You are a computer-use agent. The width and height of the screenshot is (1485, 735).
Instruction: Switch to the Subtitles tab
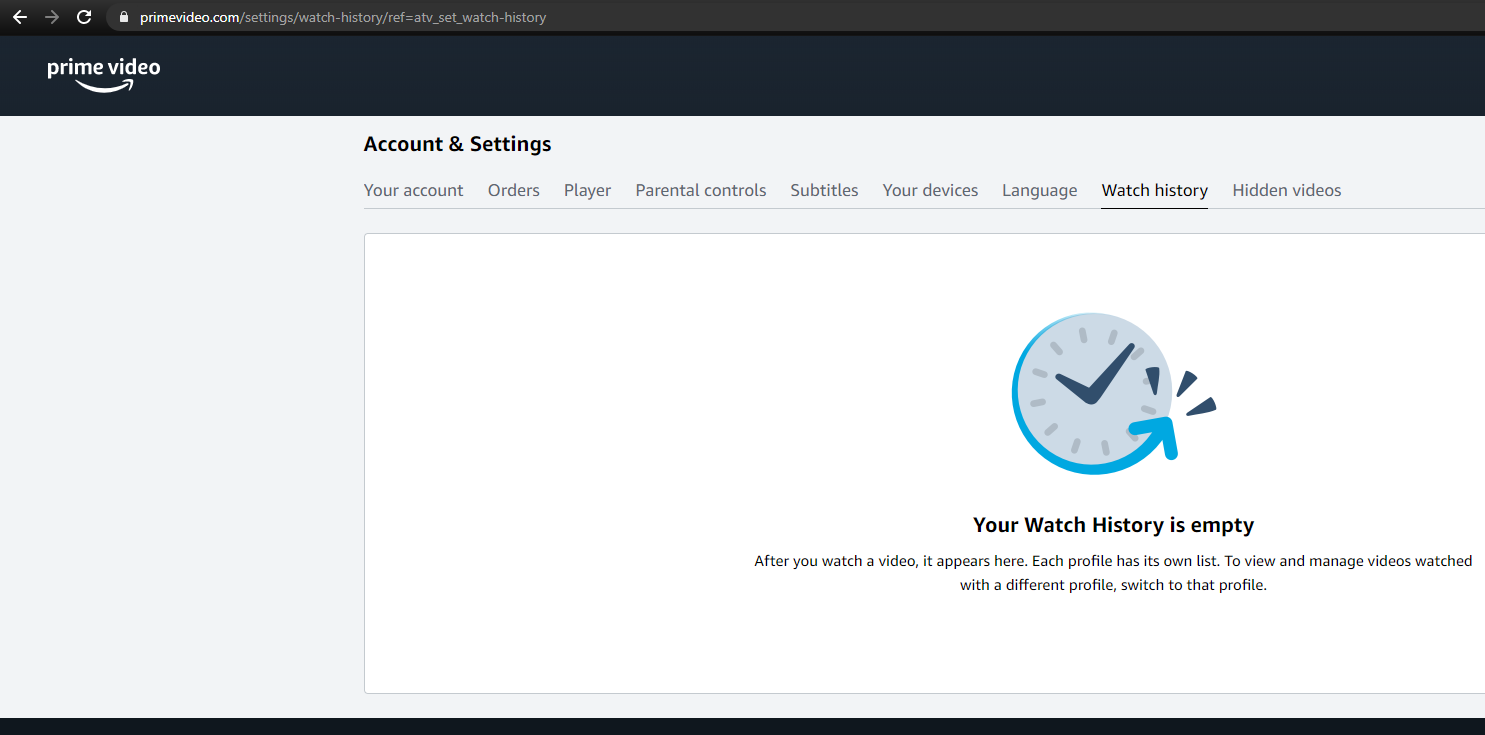click(x=824, y=190)
